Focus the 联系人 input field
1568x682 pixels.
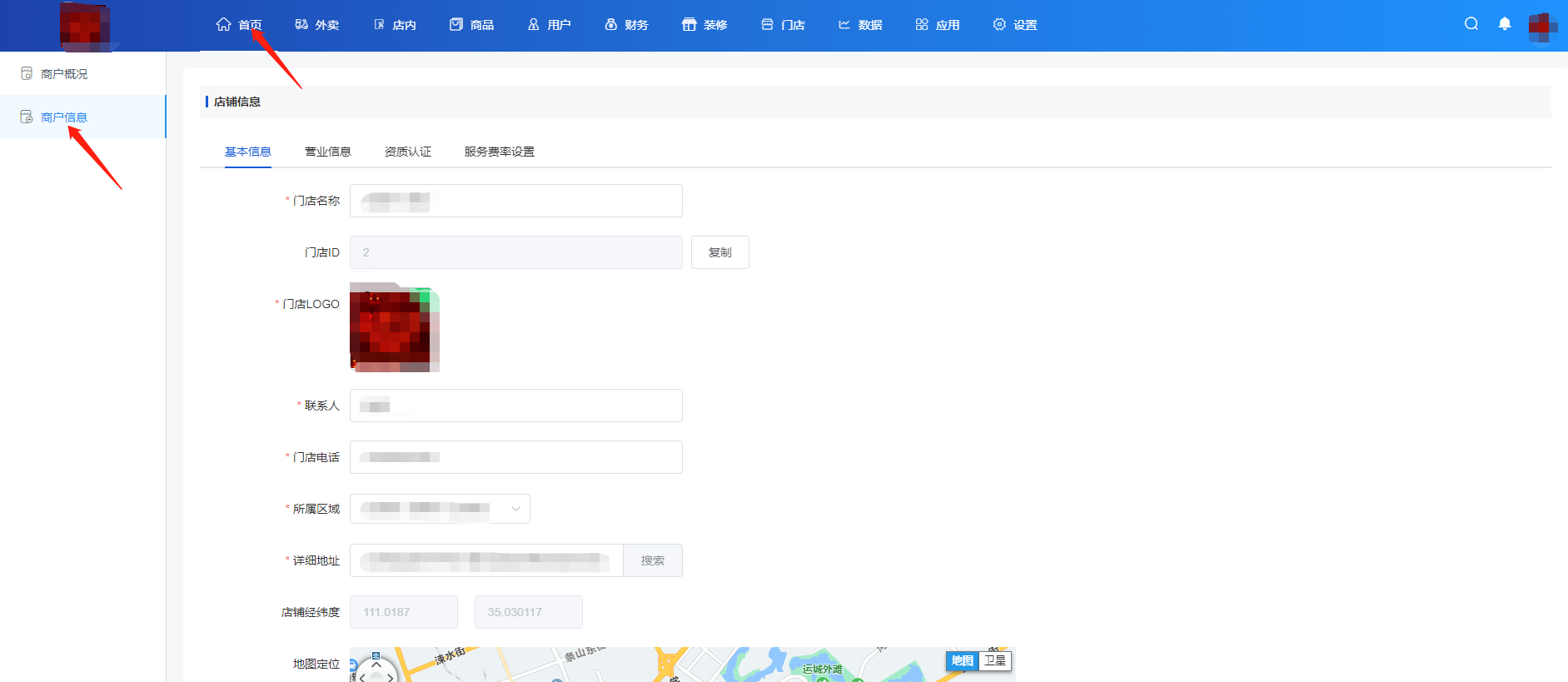click(516, 406)
